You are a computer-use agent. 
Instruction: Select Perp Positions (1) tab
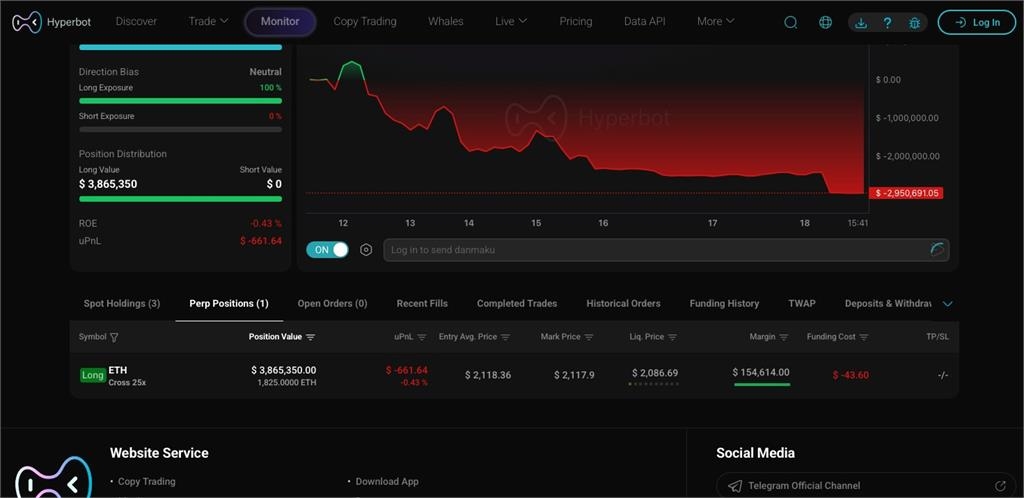229,303
